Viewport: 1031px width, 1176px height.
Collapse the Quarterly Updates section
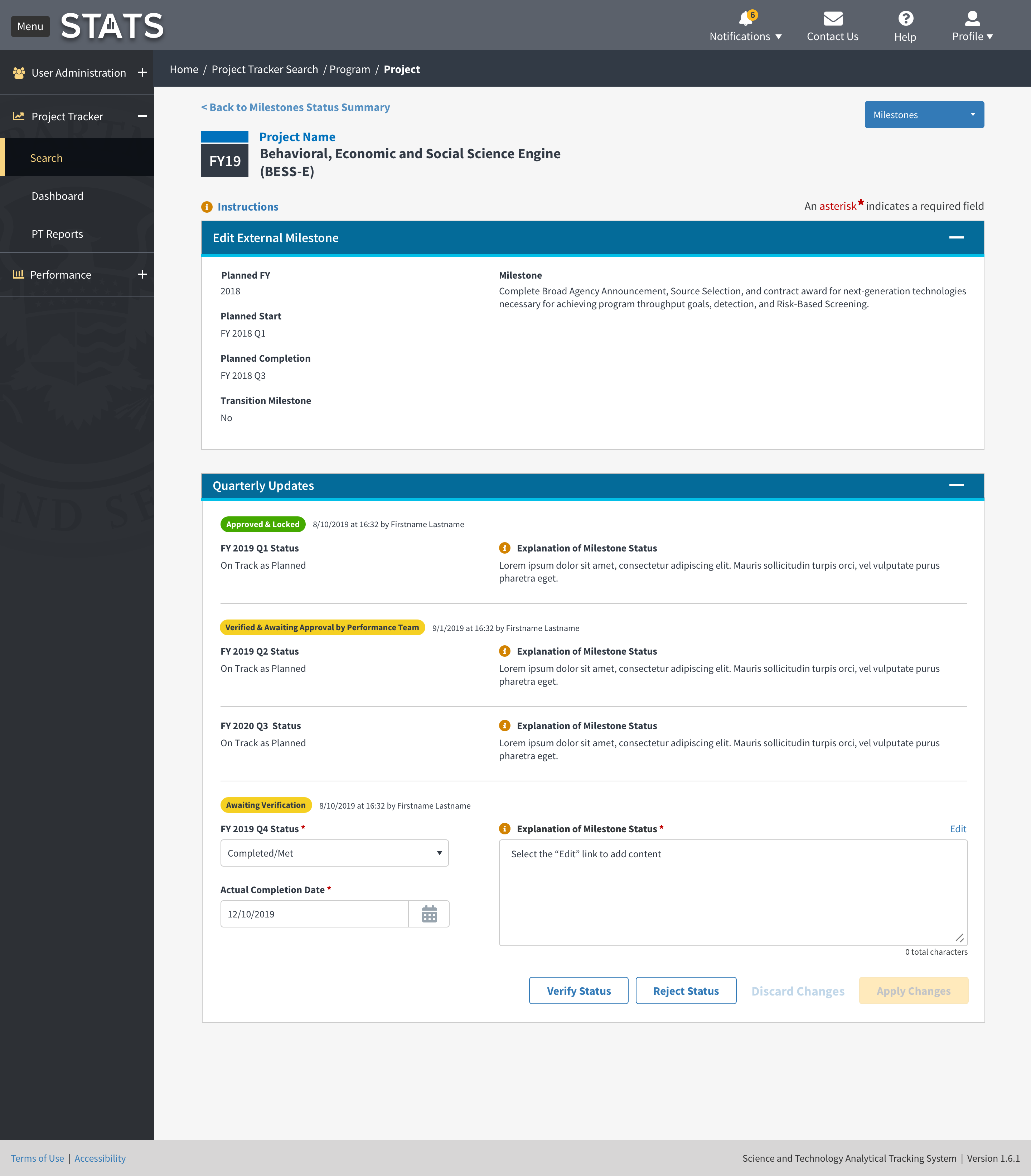pyautogui.click(x=957, y=485)
